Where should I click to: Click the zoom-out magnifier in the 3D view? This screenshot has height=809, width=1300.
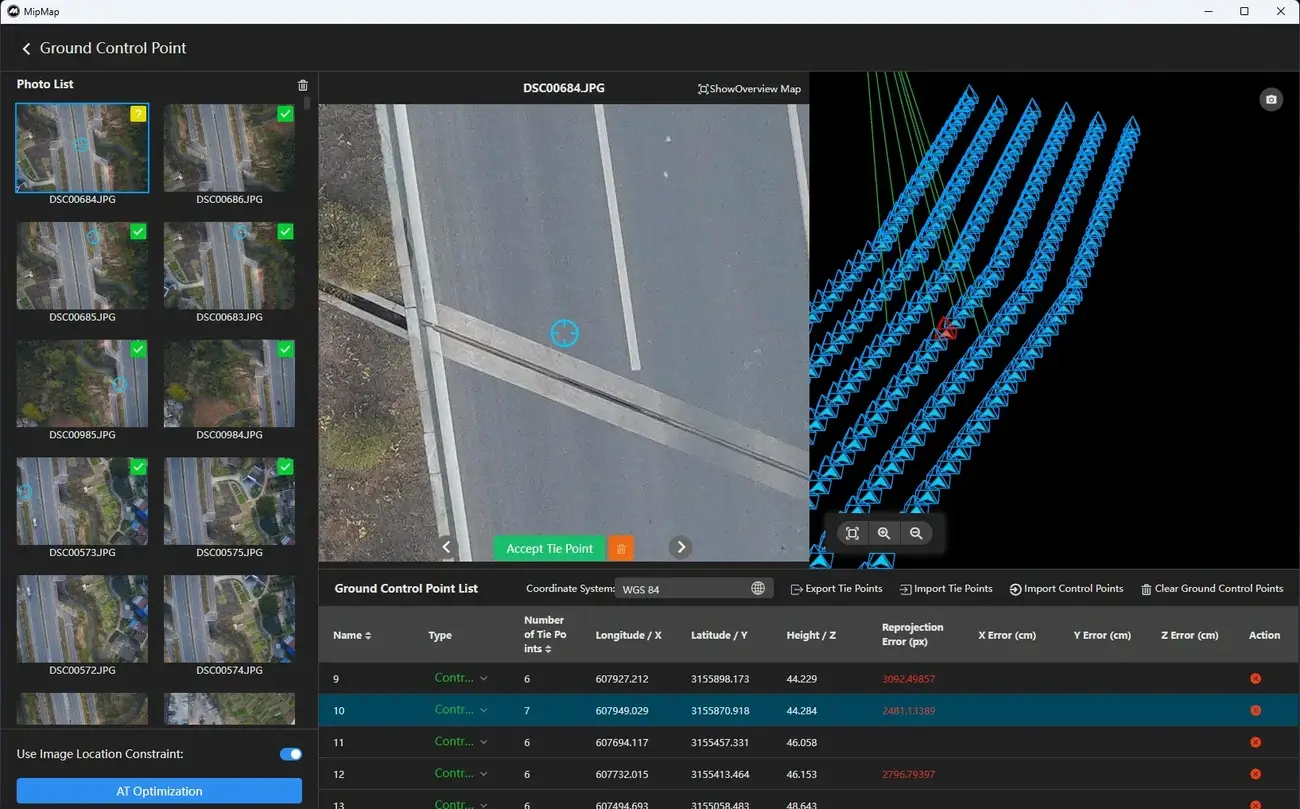point(917,533)
